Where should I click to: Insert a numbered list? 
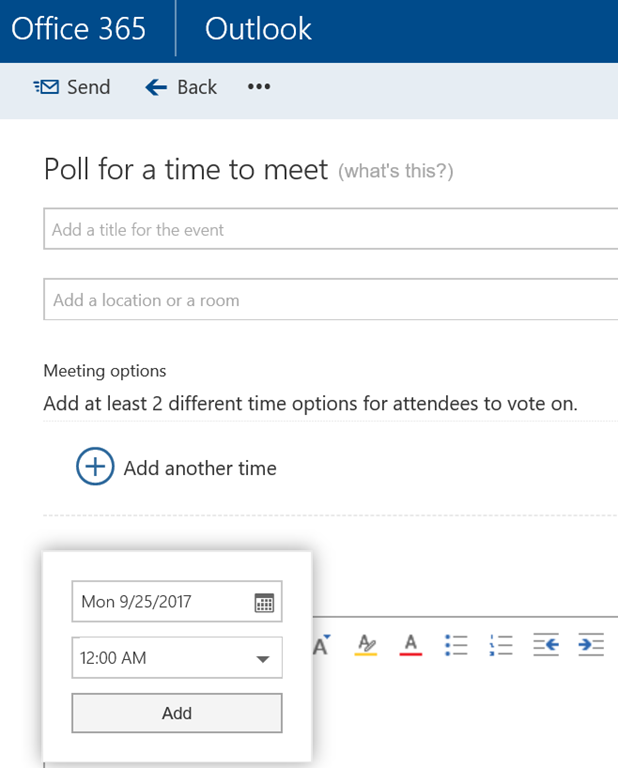click(x=501, y=645)
